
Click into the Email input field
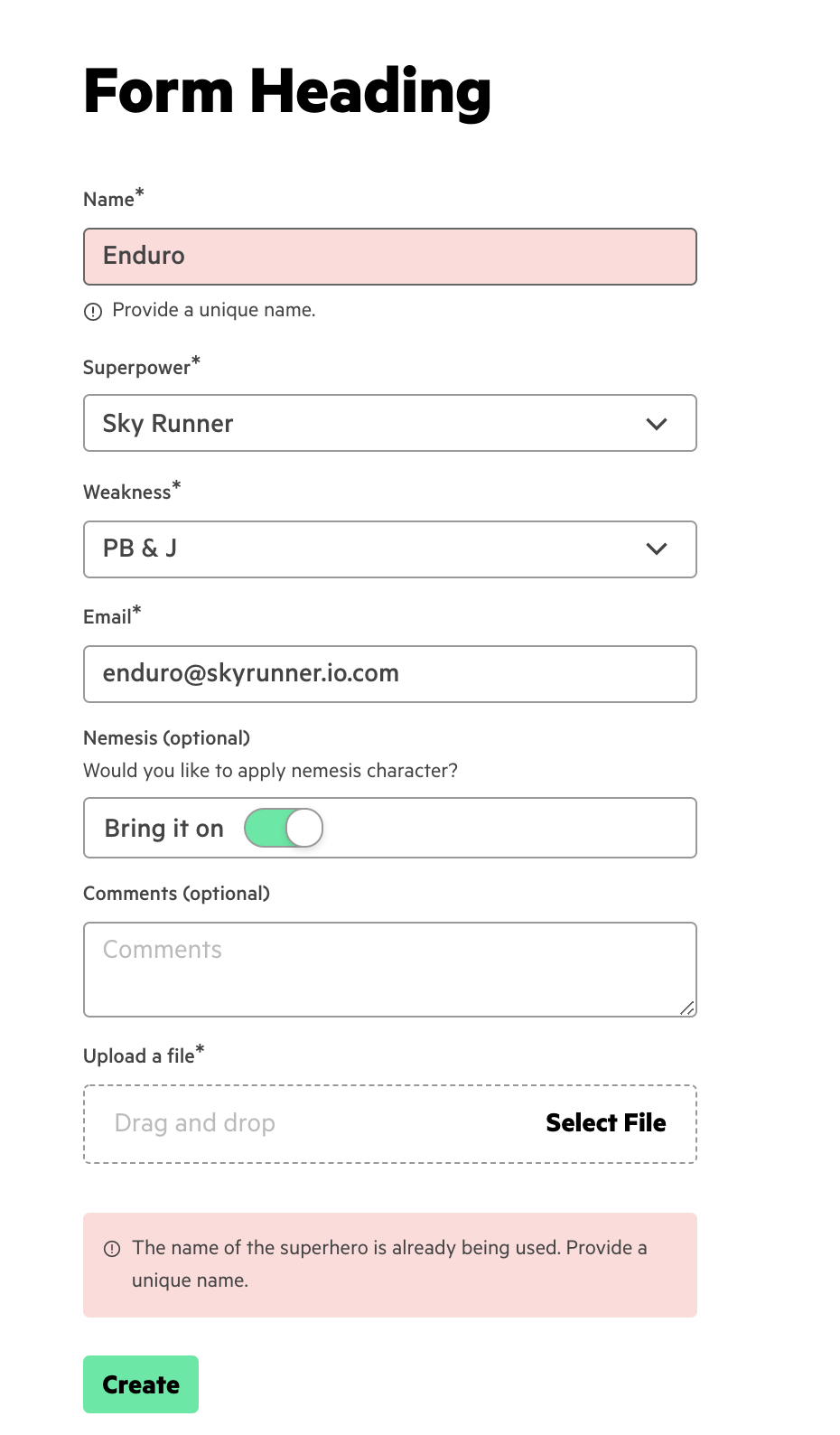pos(390,674)
